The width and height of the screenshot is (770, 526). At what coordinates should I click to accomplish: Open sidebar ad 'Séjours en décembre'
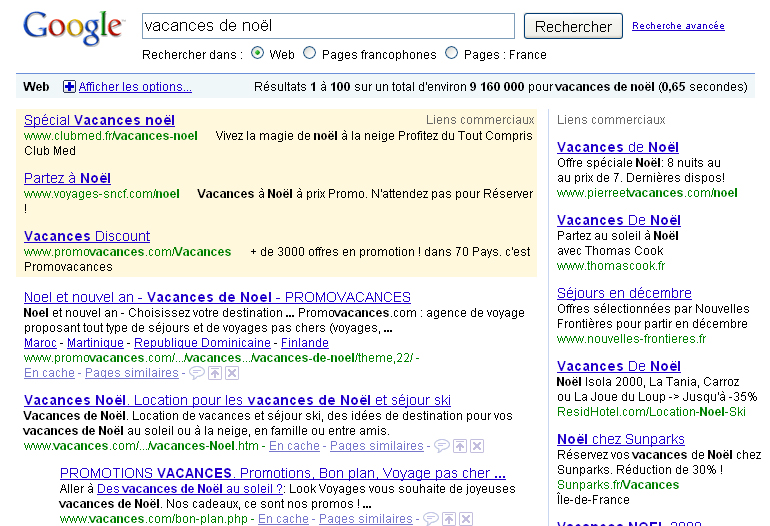click(x=624, y=293)
